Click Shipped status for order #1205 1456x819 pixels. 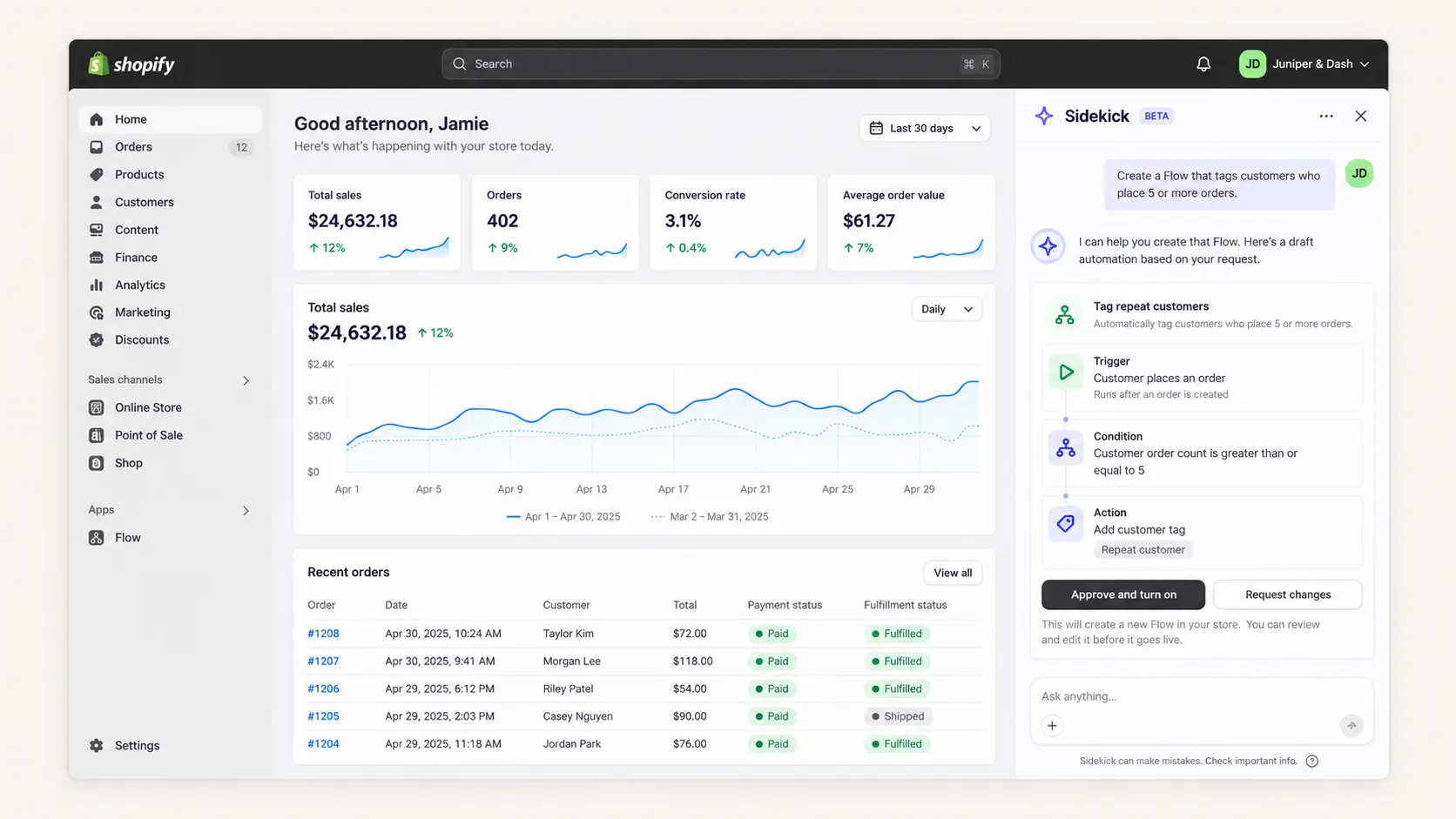coord(898,716)
